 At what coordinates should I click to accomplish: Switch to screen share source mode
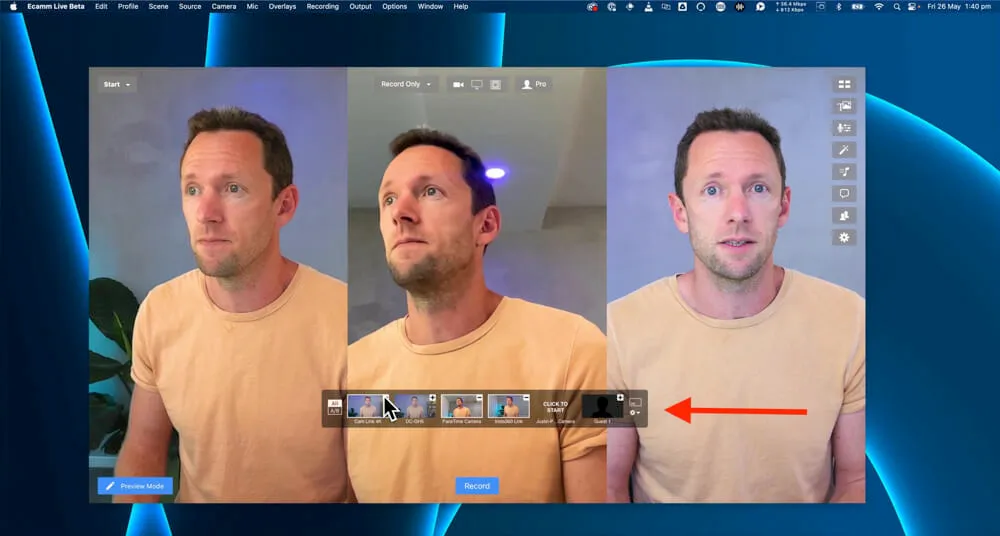(477, 85)
